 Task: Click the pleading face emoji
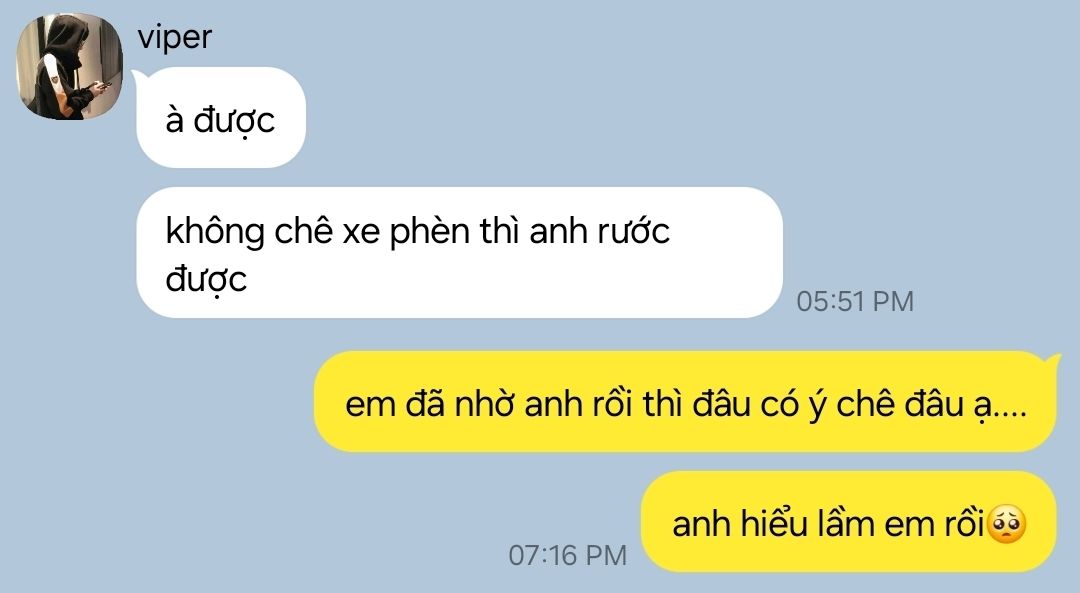tap(1006, 524)
